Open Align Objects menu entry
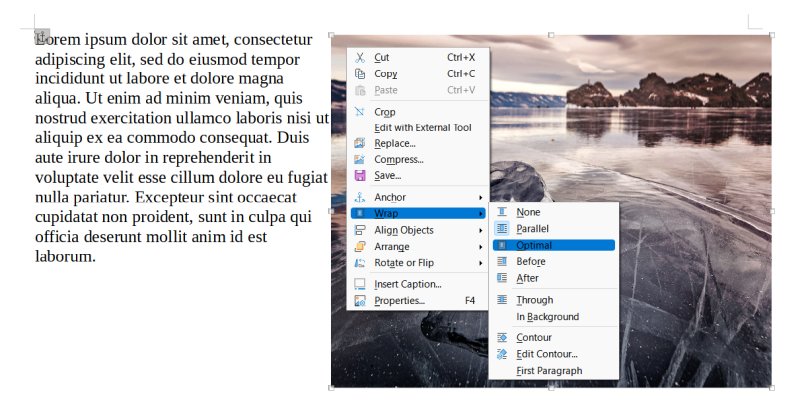Screen dimensions: 800x410 coord(418,230)
